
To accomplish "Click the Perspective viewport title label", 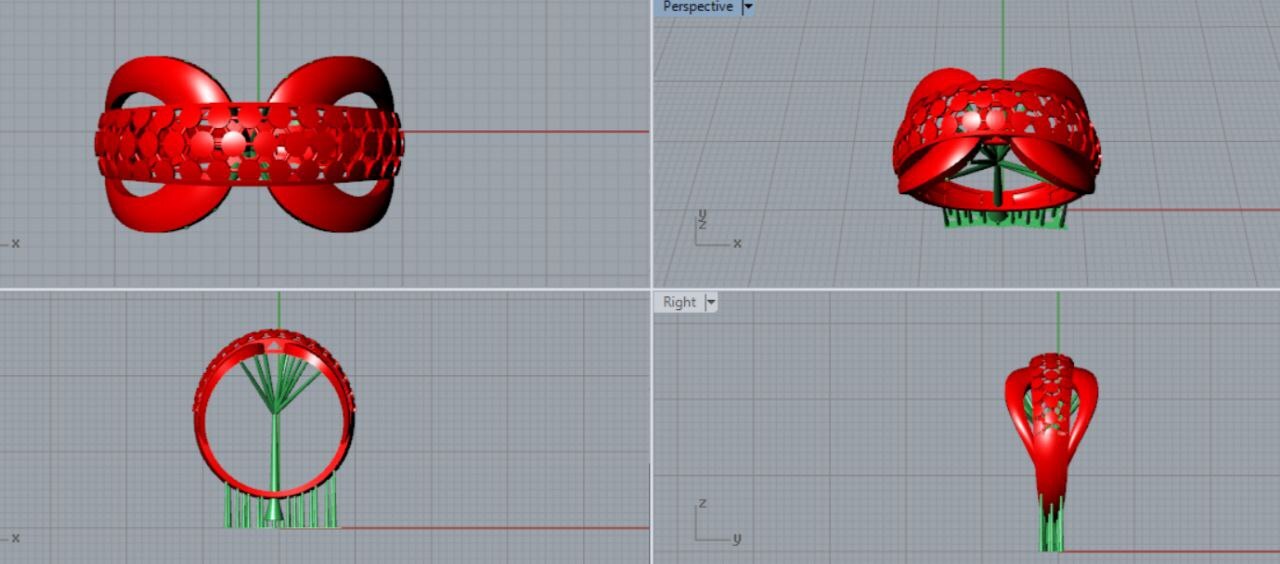I will coord(697,7).
